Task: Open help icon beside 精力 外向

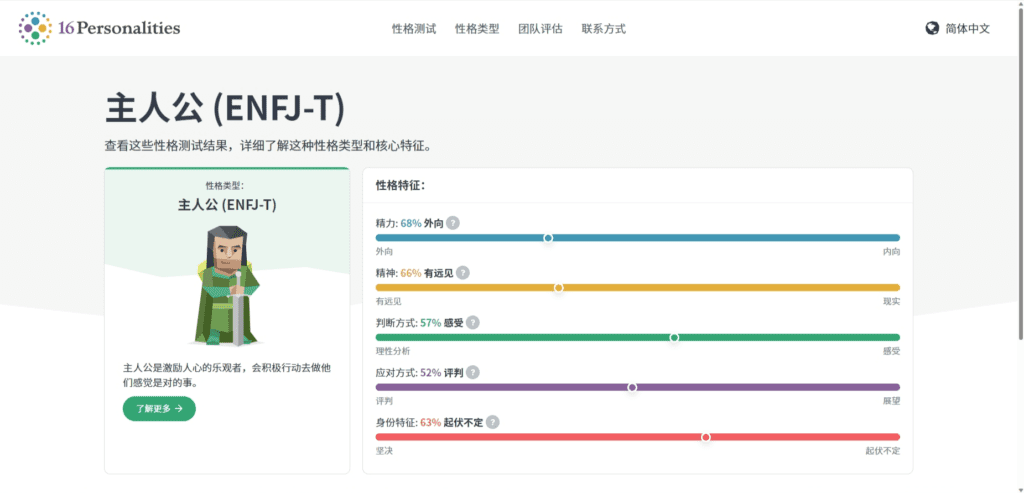Action: pyautogui.click(x=453, y=223)
